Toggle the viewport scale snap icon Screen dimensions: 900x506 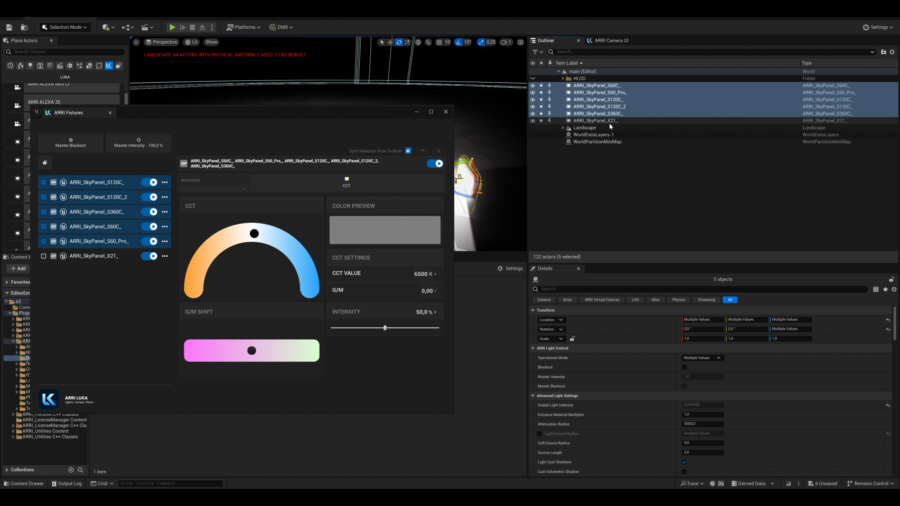click(481, 42)
